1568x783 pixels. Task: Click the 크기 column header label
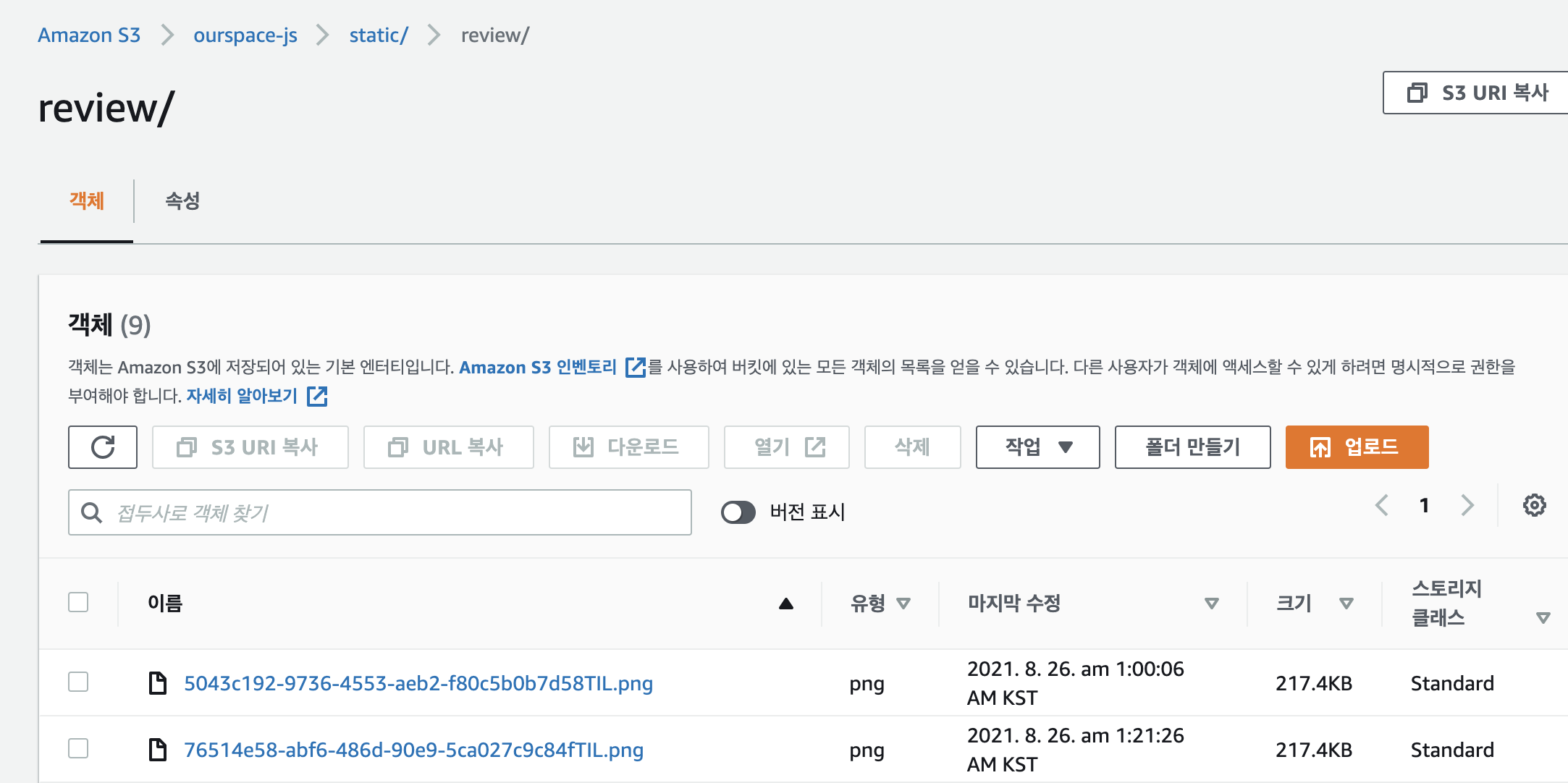click(1294, 603)
